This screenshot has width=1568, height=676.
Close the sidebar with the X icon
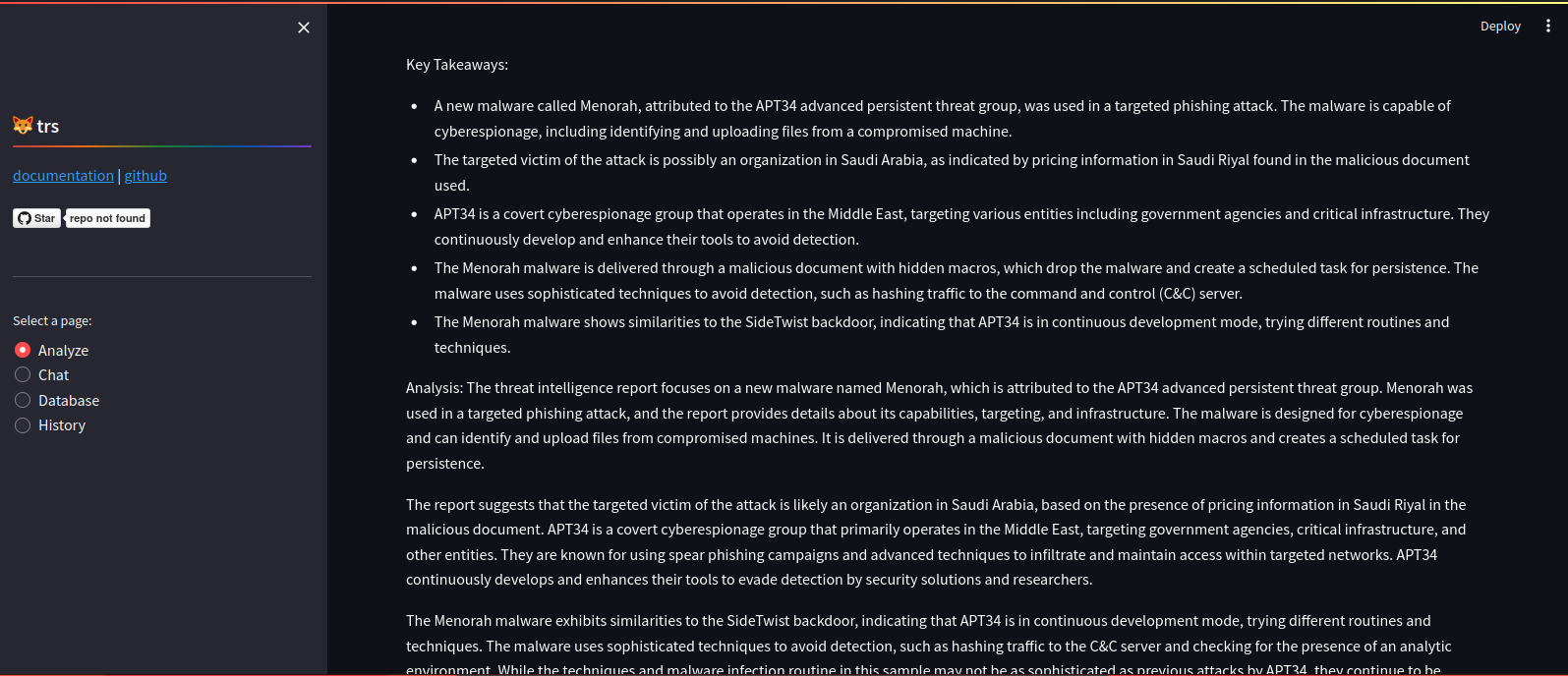coord(304,28)
